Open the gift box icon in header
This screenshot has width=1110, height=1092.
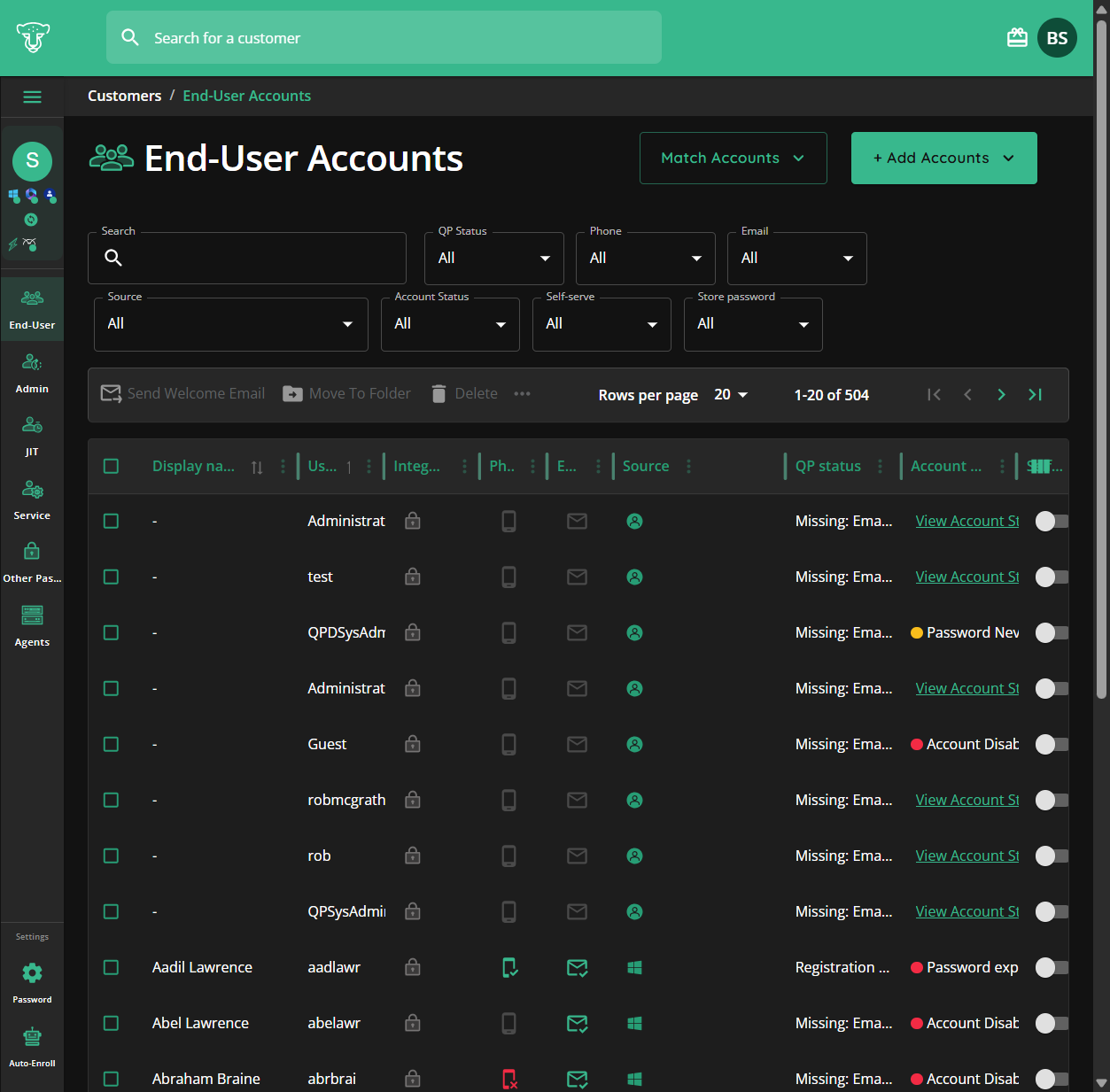pyautogui.click(x=1017, y=38)
